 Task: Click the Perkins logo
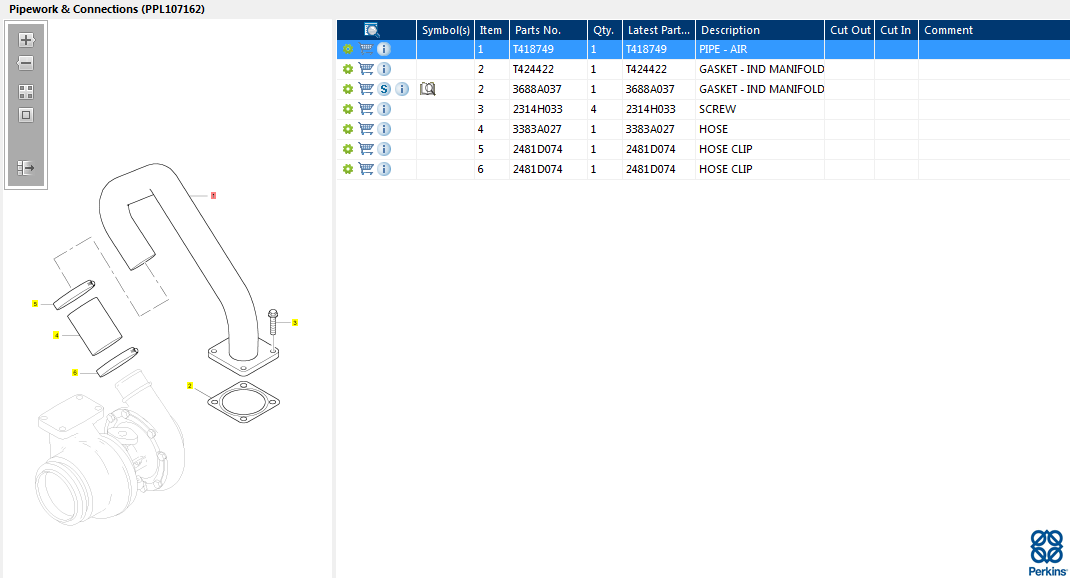pos(1046,552)
